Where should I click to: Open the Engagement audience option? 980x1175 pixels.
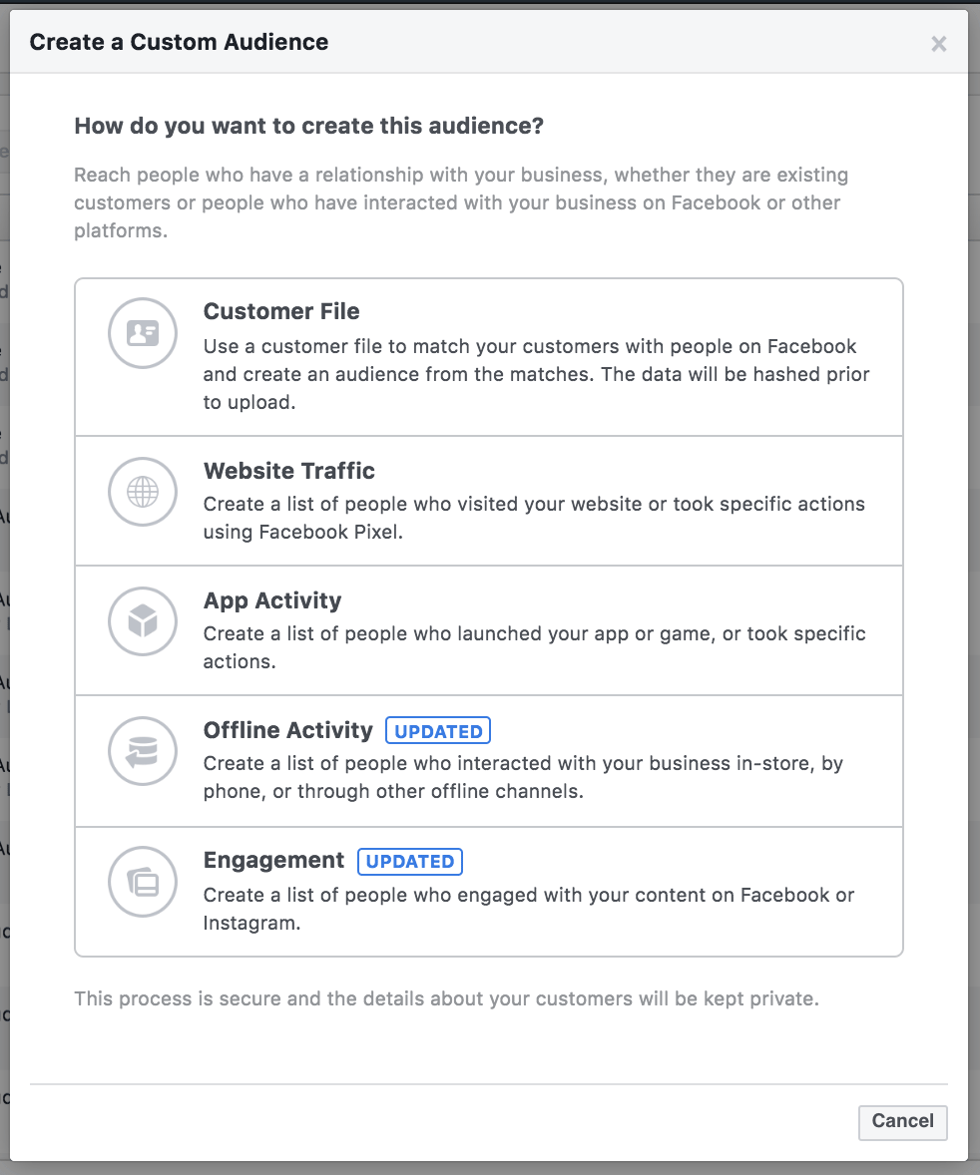pos(490,890)
